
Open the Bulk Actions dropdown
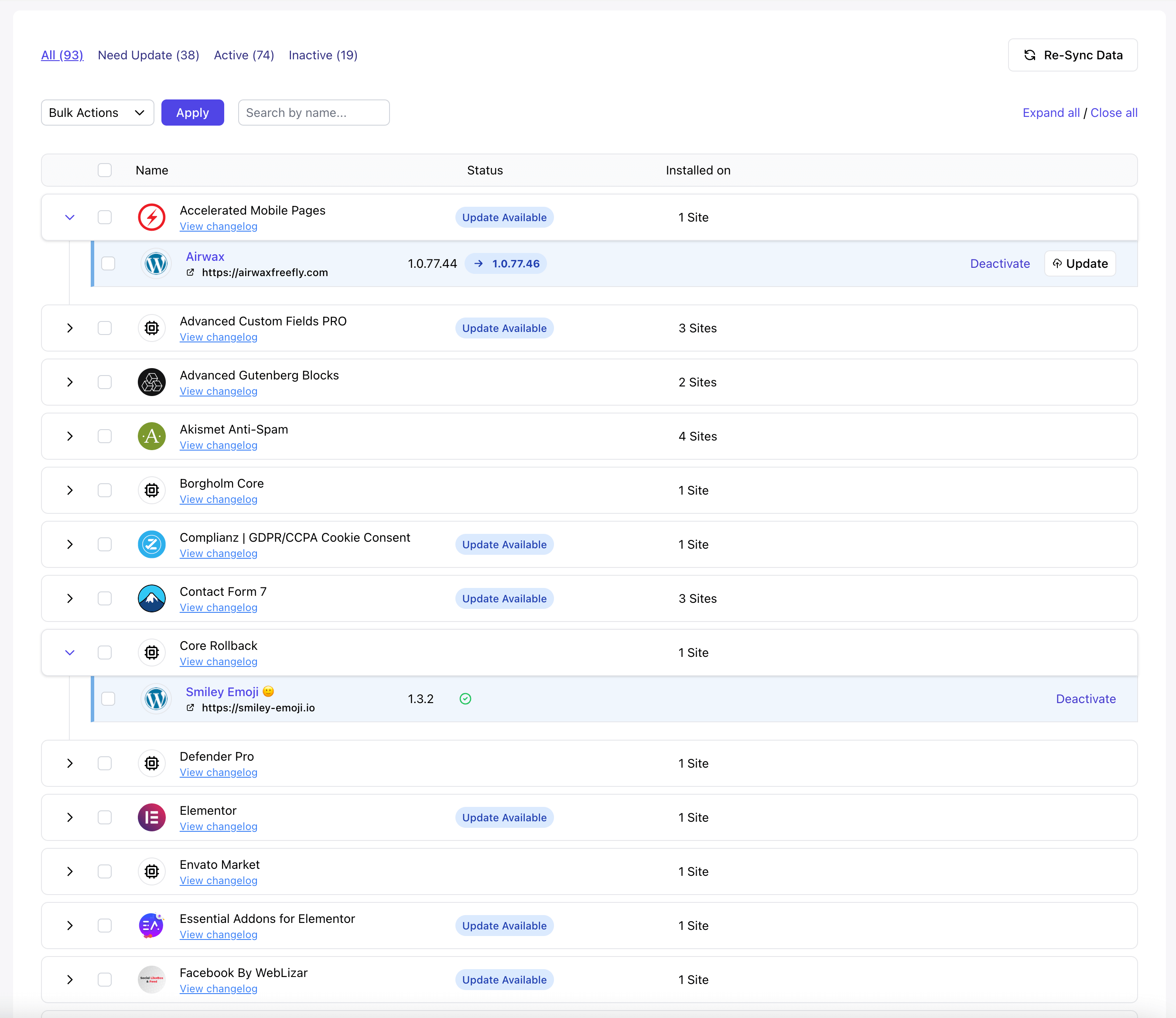pyautogui.click(x=96, y=113)
